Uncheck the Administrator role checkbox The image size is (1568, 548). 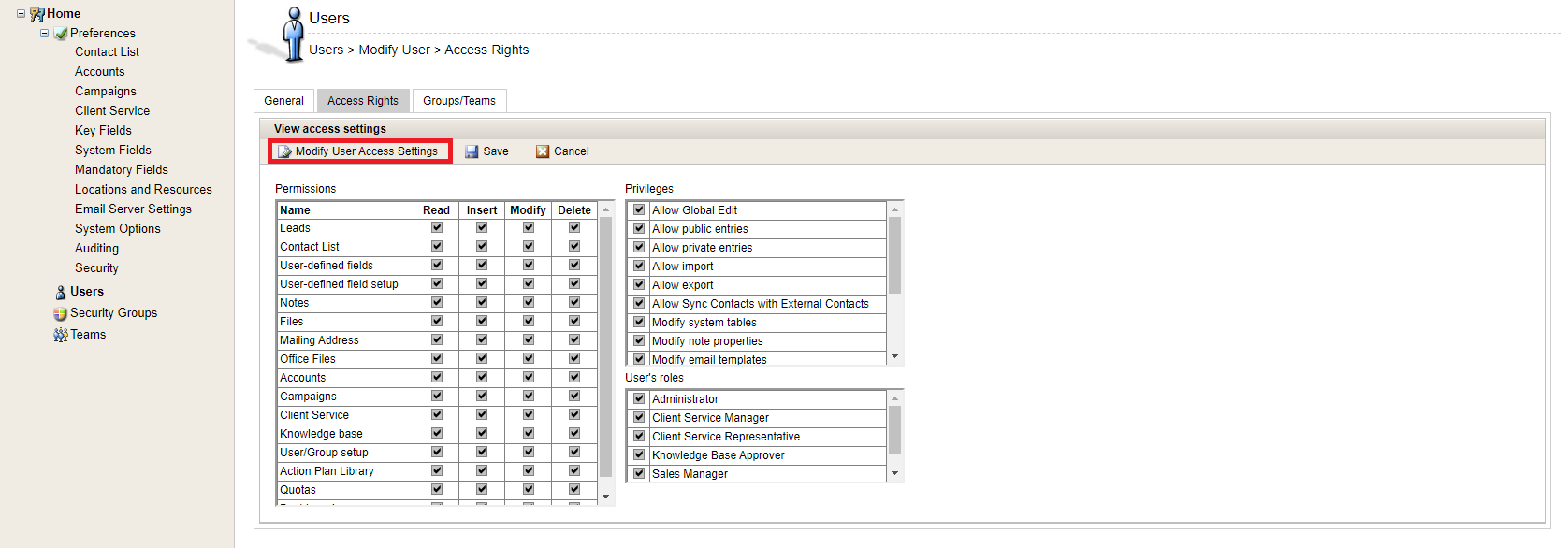click(x=639, y=398)
